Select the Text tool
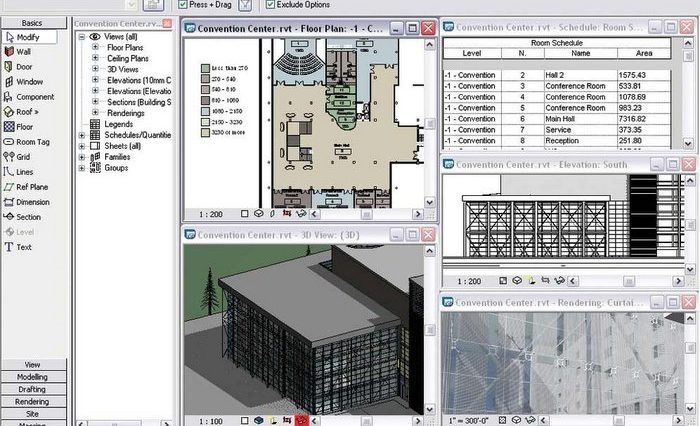The image size is (700, 426). pyautogui.click(x=23, y=247)
